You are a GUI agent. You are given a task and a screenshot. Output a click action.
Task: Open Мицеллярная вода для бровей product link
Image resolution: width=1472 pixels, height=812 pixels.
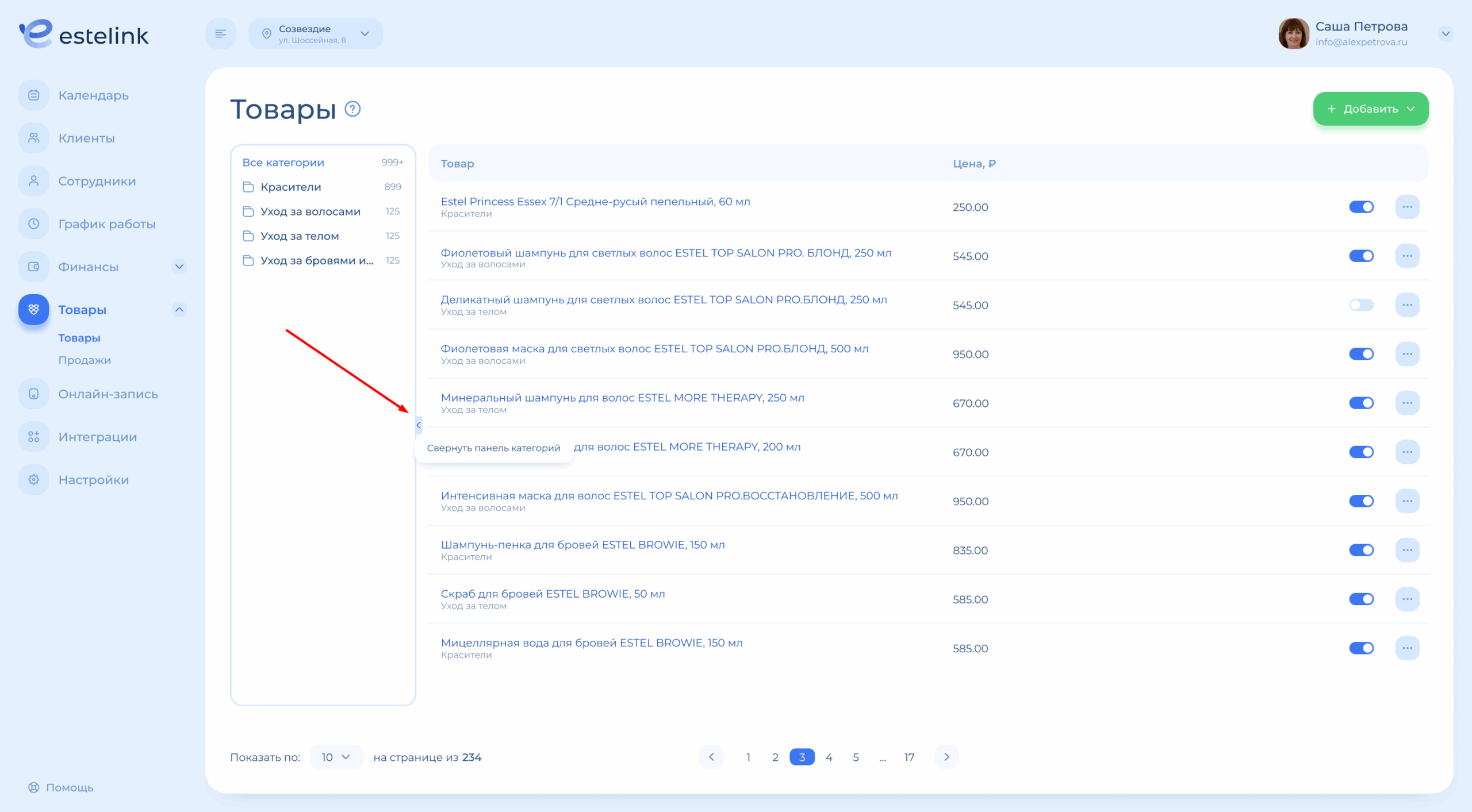[592, 643]
